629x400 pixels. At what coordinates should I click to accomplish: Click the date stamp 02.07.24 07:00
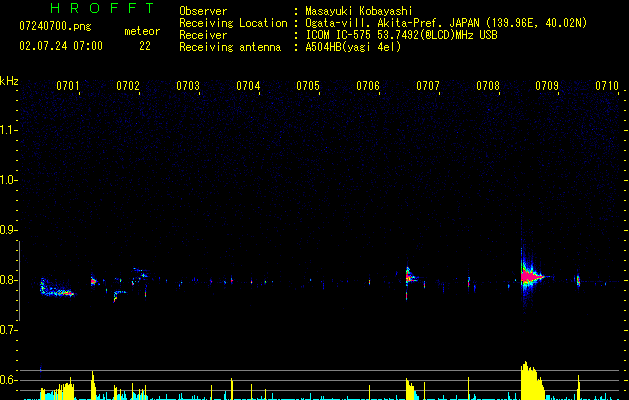coord(61,46)
